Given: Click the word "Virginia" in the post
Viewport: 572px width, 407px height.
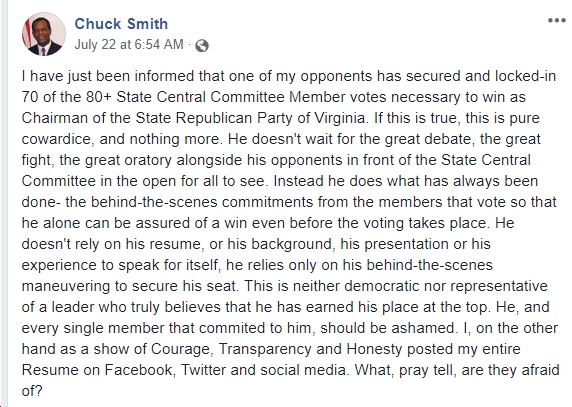Looking at the screenshot, I should click(x=339, y=118).
